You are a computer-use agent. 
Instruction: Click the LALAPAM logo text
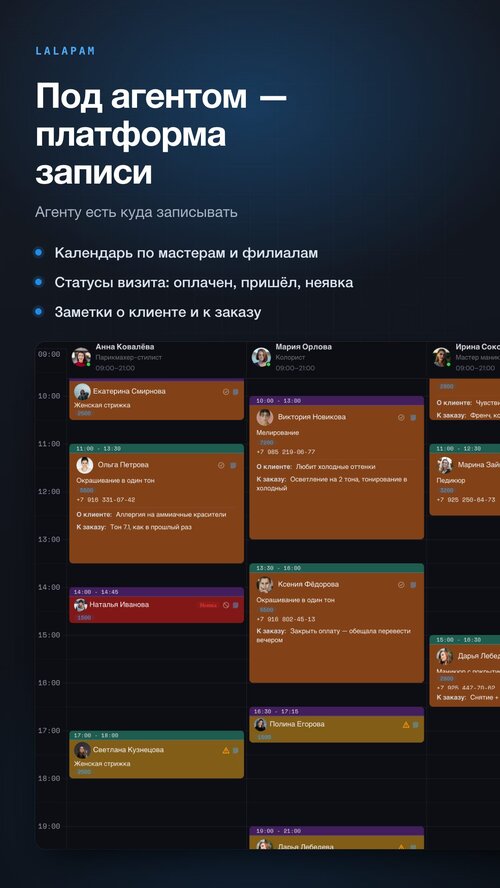tap(65, 51)
